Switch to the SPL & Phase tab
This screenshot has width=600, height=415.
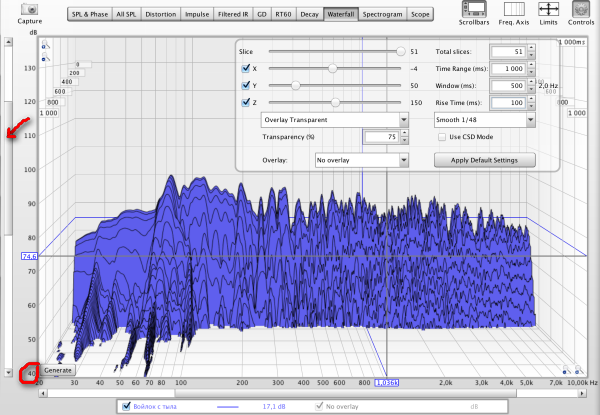click(x=90, y=16)
